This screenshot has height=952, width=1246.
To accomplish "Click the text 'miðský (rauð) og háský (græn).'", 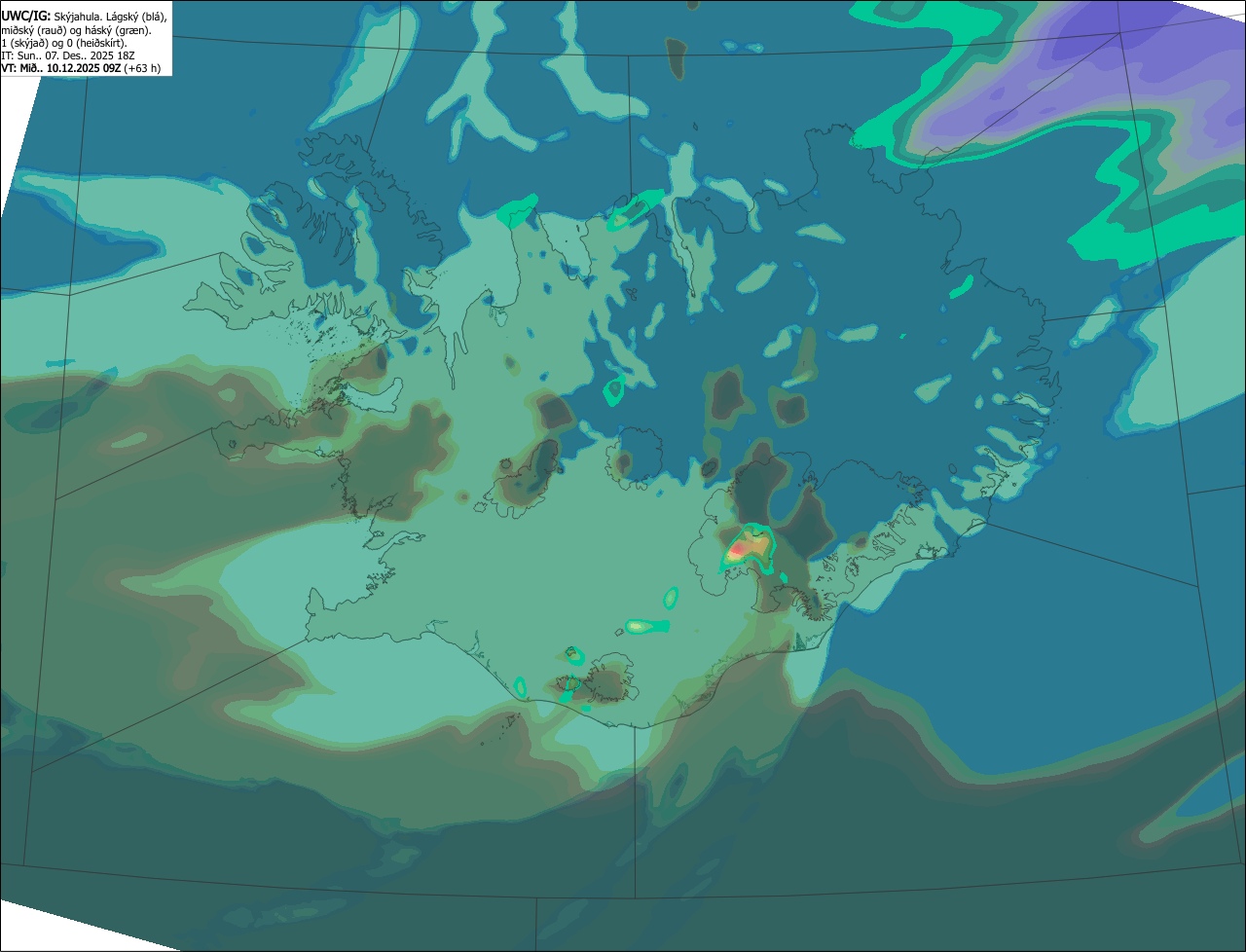I will [x=75, y=30].
